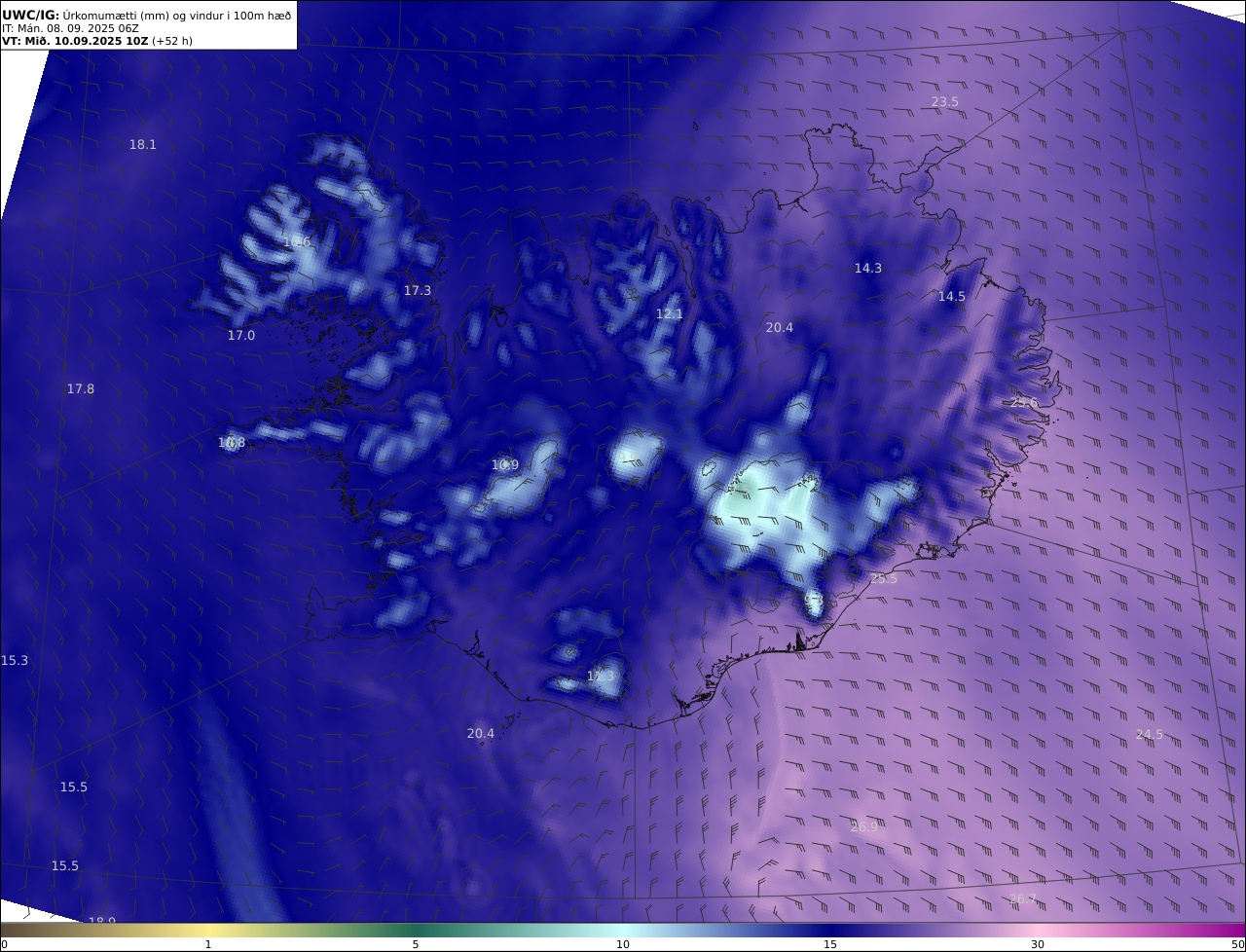
Task: Click the 14.5 value label
Action: [952, 297]
